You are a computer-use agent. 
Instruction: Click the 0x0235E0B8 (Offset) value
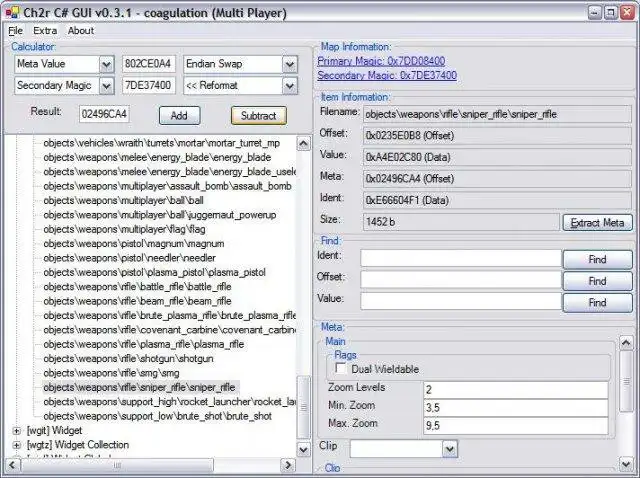pyautogui.click(x=497, y=136)
